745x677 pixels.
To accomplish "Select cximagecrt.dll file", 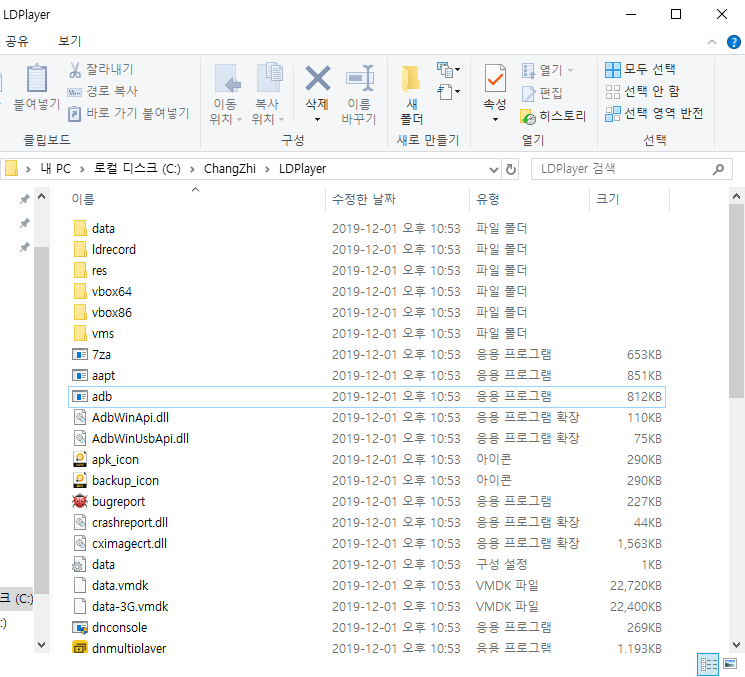I will (120, 543).
